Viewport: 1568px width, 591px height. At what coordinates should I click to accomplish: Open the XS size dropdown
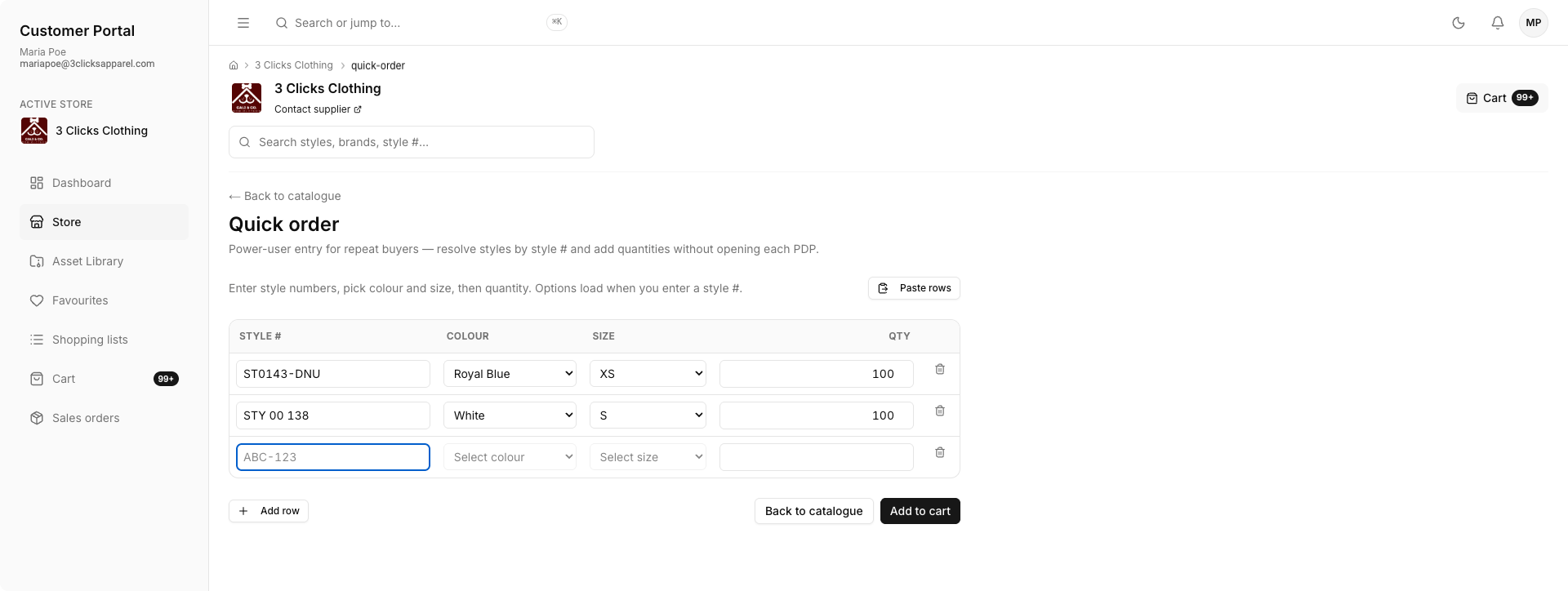point(648,374)
